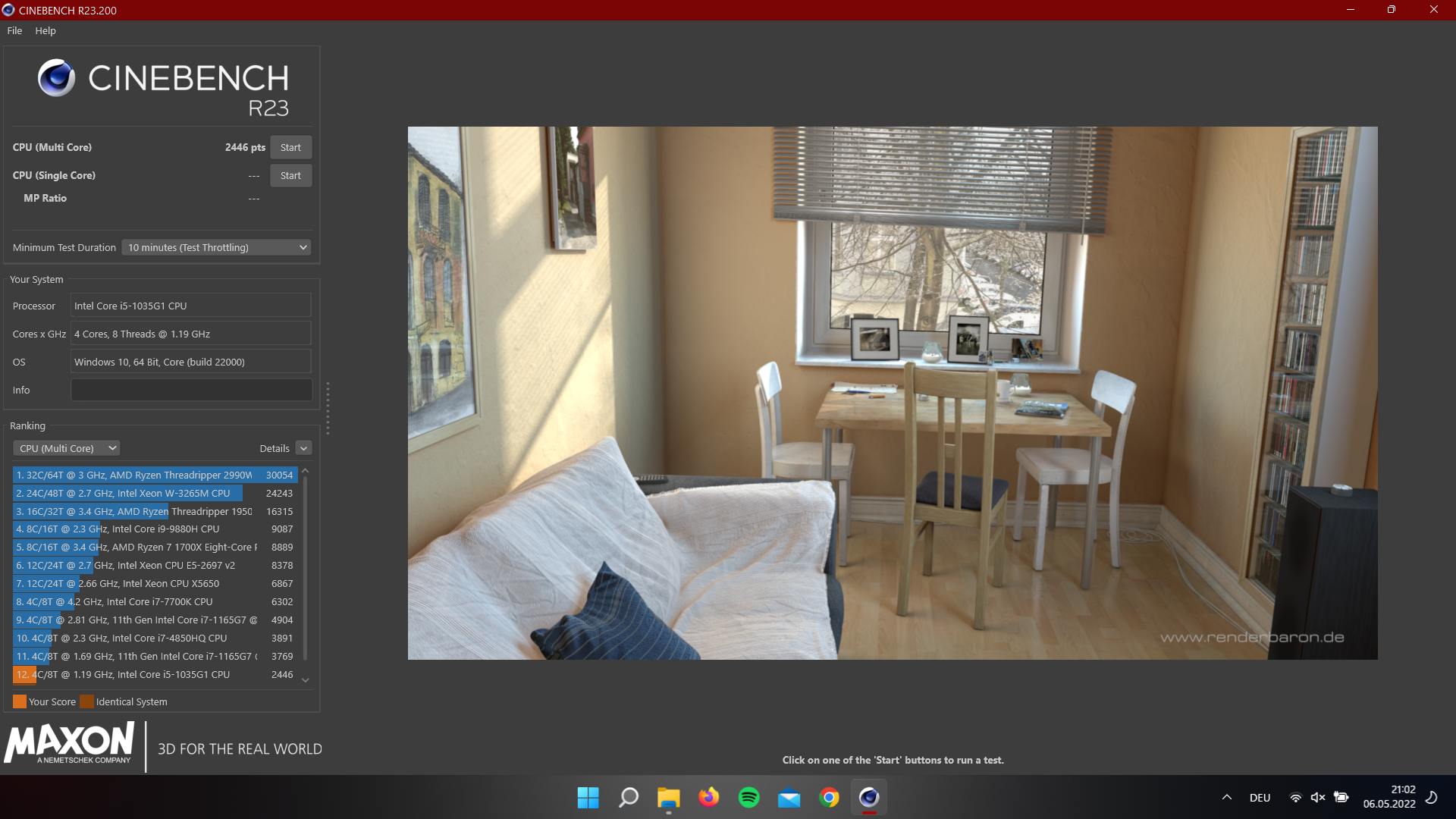Viewport: 1456px width, 819px height.
Task: Select ranking row 2 Intel Xeon W-3265M
Action: tap(155, 493)
